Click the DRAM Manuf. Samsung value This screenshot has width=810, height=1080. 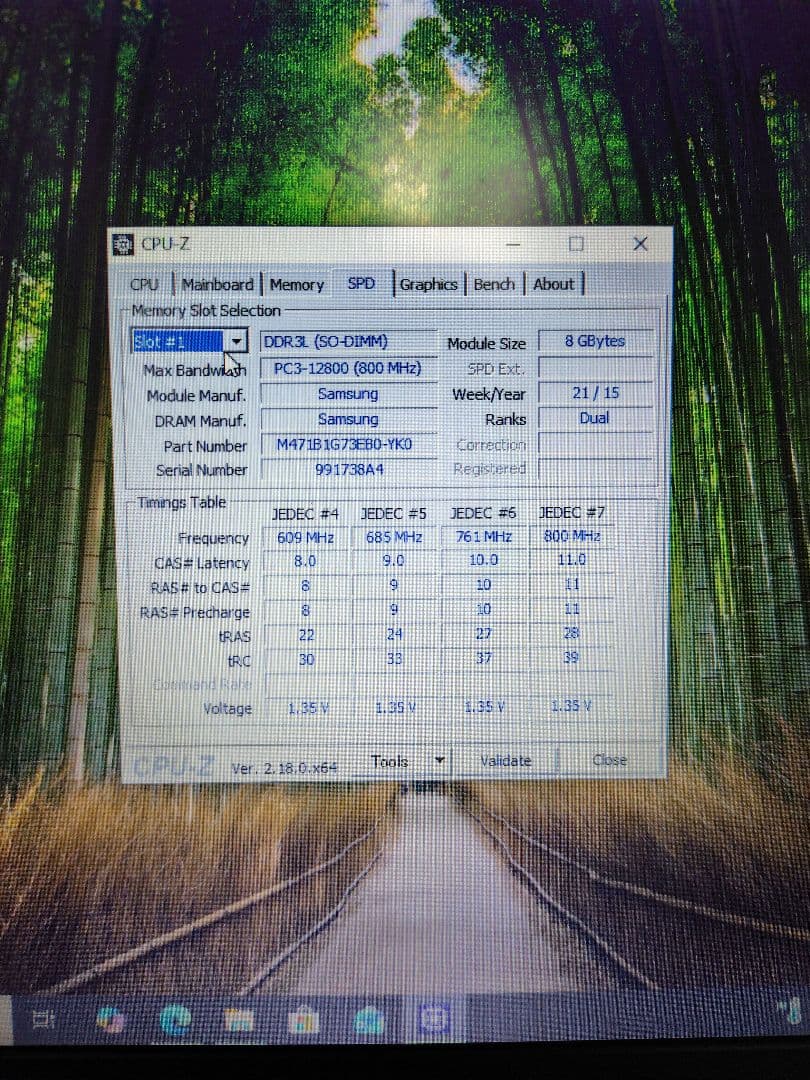349,419
